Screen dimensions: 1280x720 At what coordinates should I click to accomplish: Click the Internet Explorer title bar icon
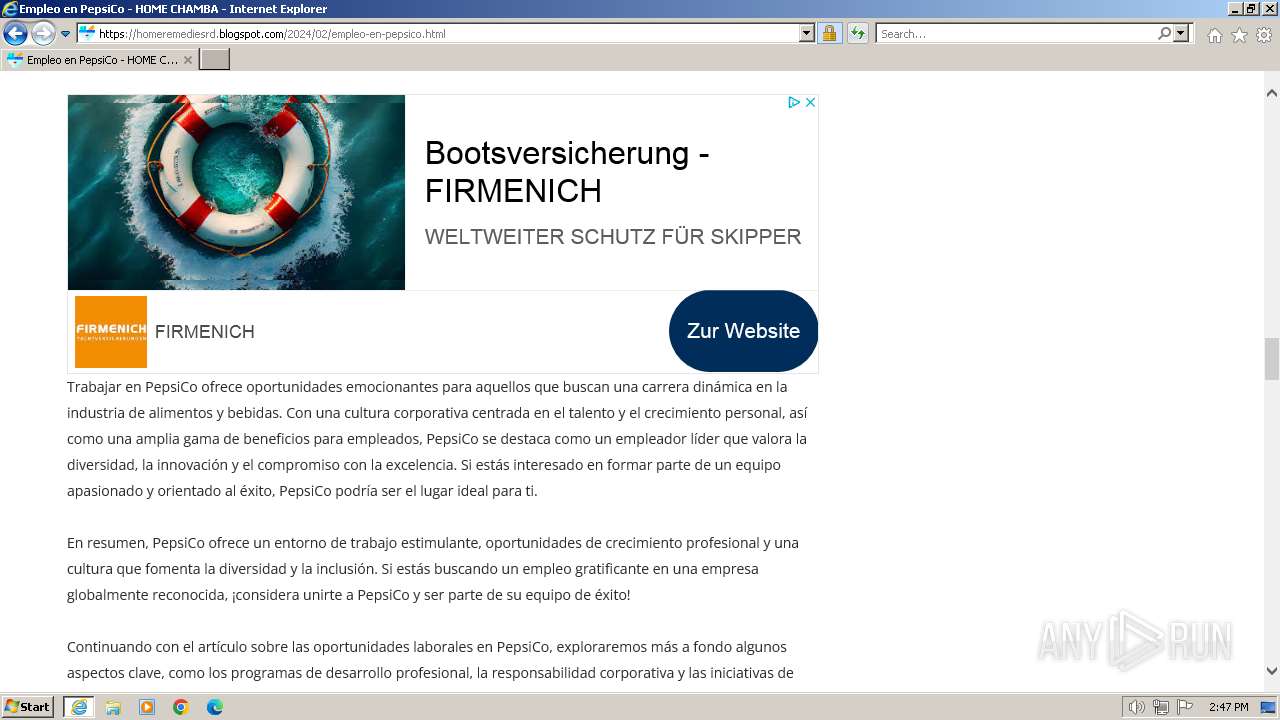[10, 9]
